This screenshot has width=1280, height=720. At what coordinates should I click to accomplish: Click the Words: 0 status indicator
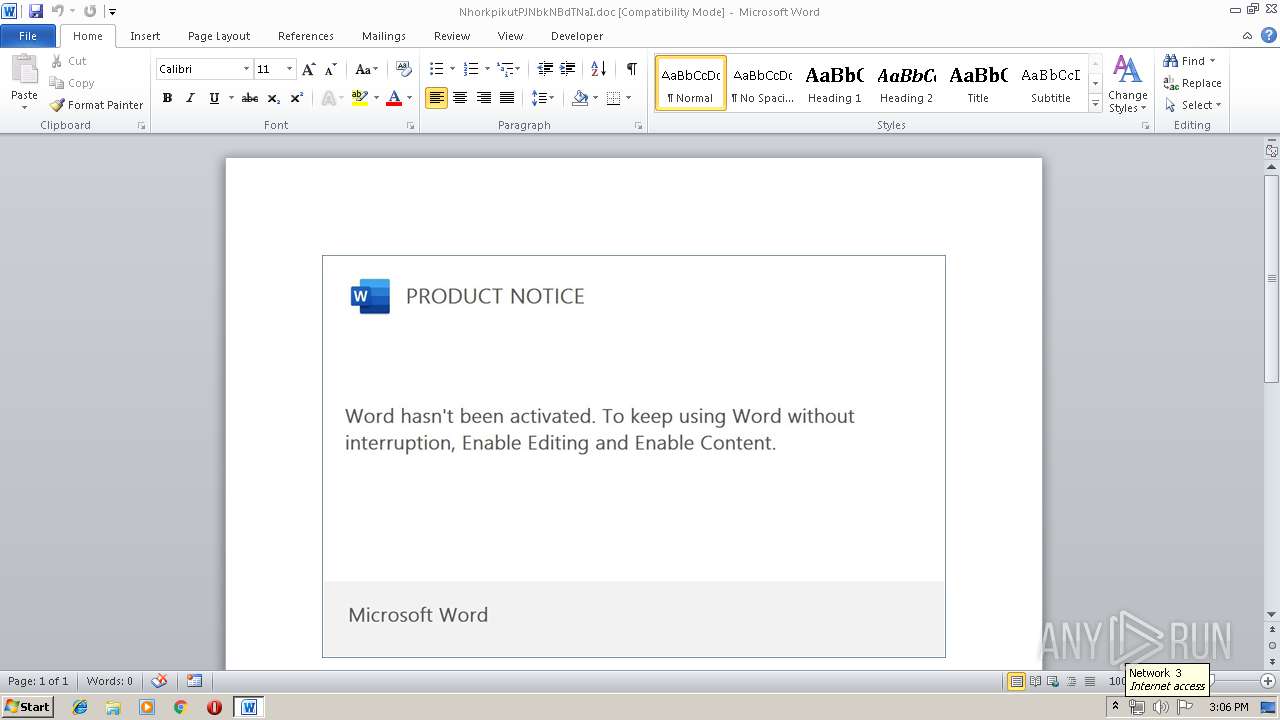point(109,681)
